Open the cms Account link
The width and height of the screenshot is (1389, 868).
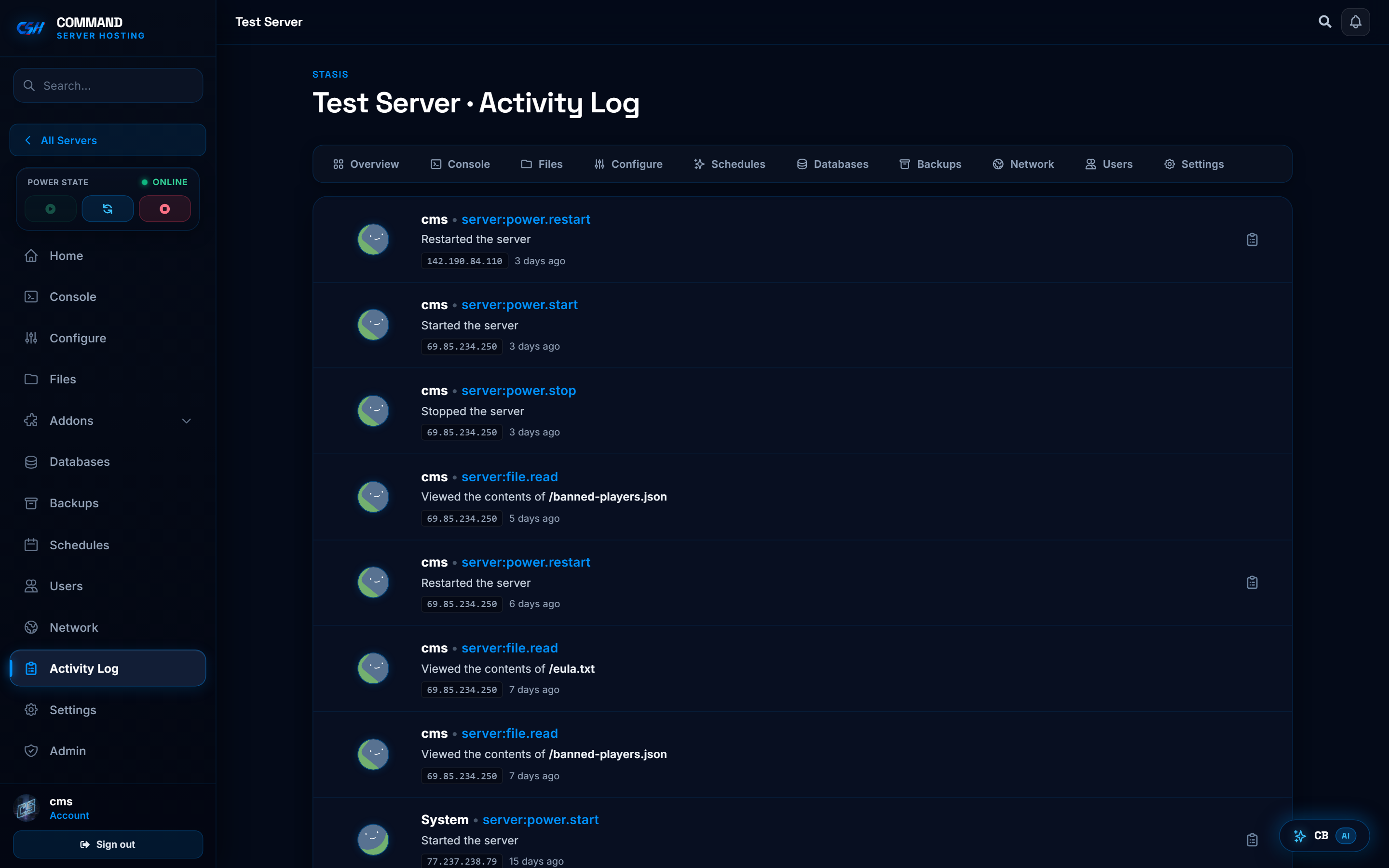tap(69, 815)
